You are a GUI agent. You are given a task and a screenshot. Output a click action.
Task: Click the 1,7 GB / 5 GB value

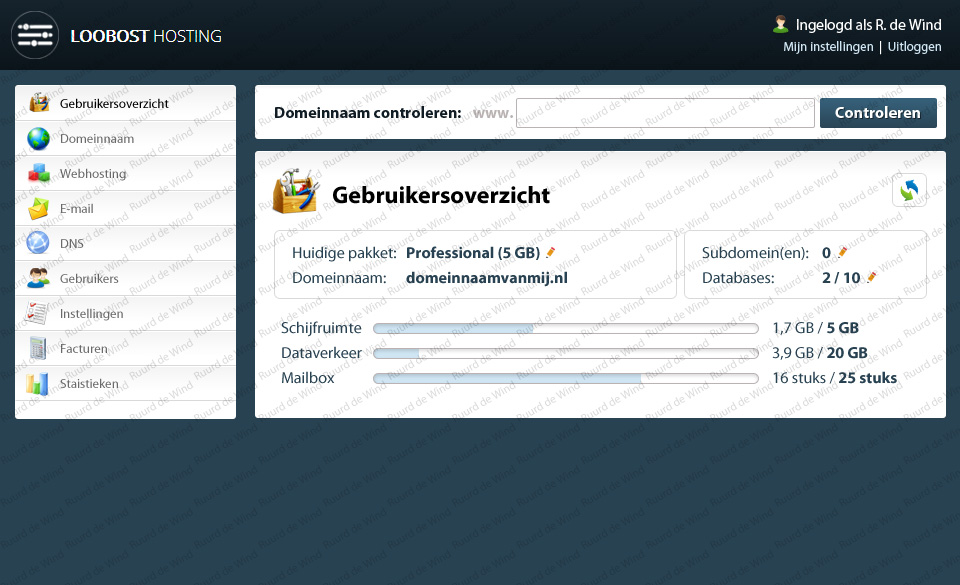click(816, 328)
